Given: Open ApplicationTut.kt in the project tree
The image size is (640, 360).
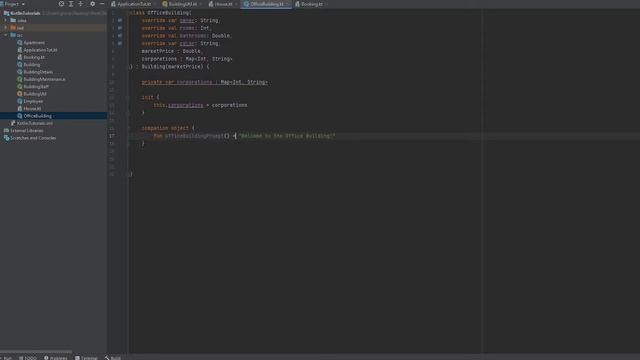Looking at the screenshot, I should pos(40,50).
